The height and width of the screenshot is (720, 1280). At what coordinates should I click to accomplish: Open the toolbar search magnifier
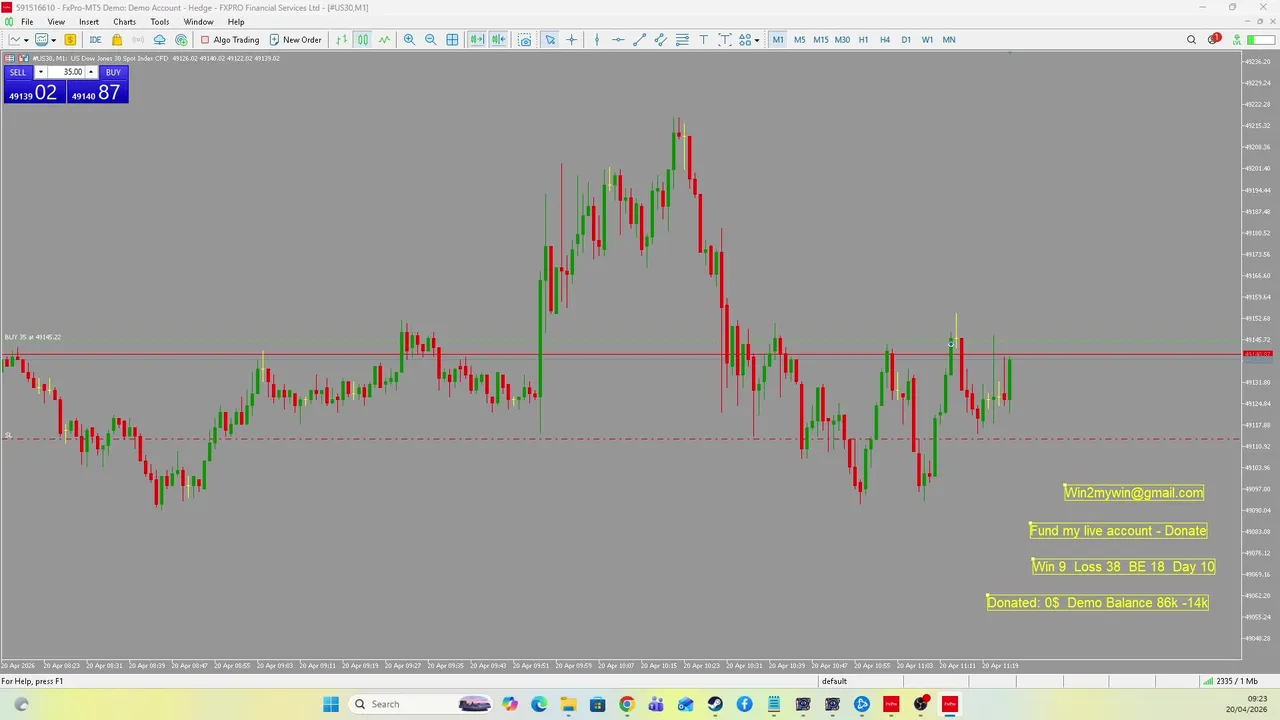pyautogui.click(x=1191, y=40)
